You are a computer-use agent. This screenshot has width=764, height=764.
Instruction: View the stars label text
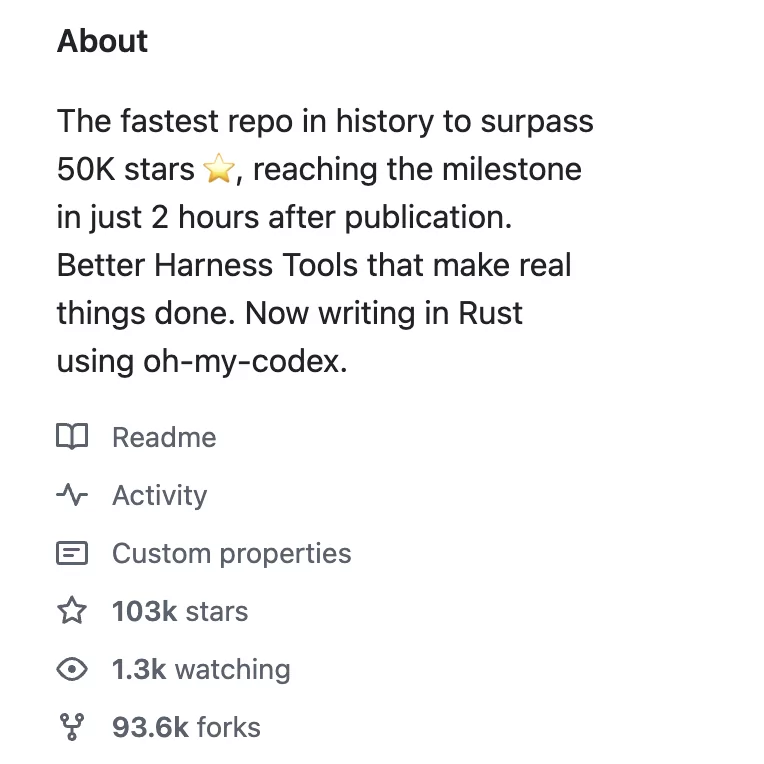217,611
